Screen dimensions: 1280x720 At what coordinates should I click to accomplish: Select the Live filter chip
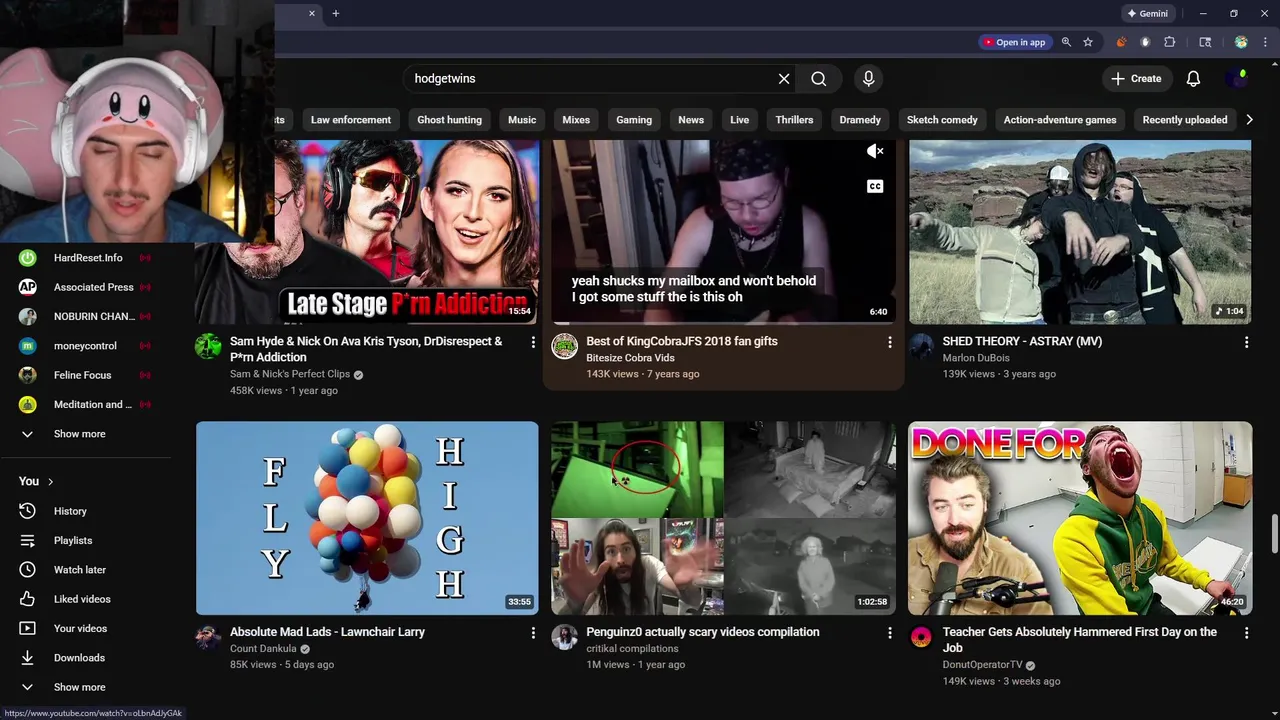click(x=739, y=120)
